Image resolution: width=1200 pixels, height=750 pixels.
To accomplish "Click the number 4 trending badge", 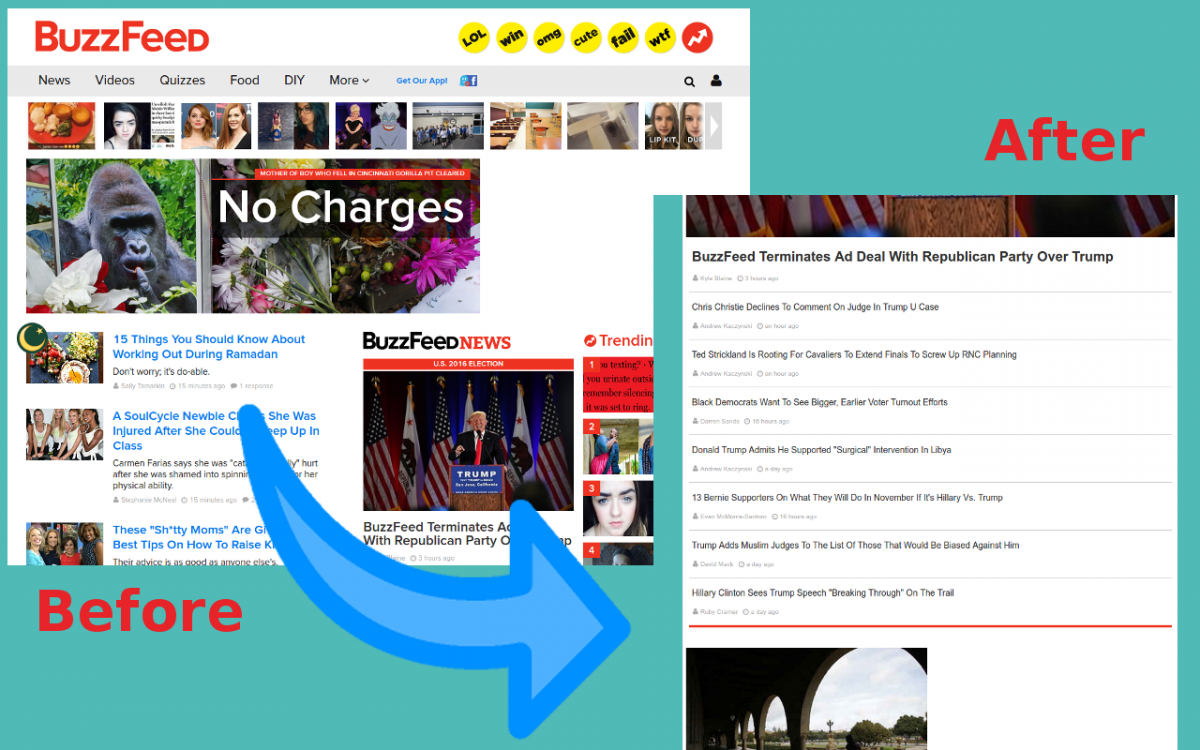I will coord(591,550).
